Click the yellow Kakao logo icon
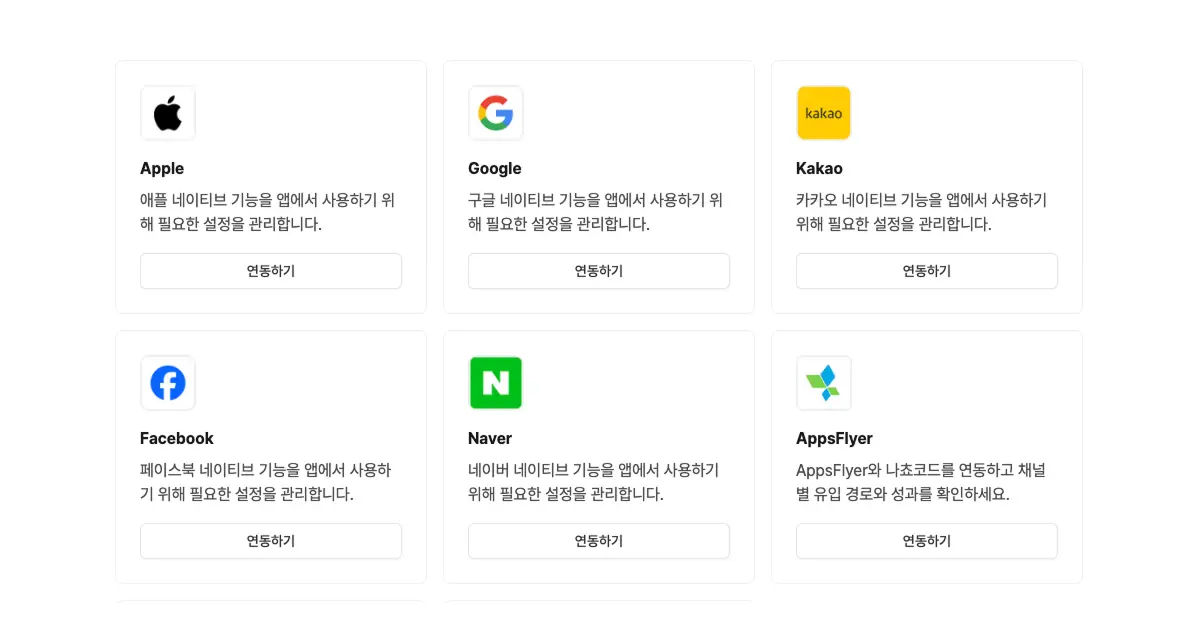 (824, 113)
